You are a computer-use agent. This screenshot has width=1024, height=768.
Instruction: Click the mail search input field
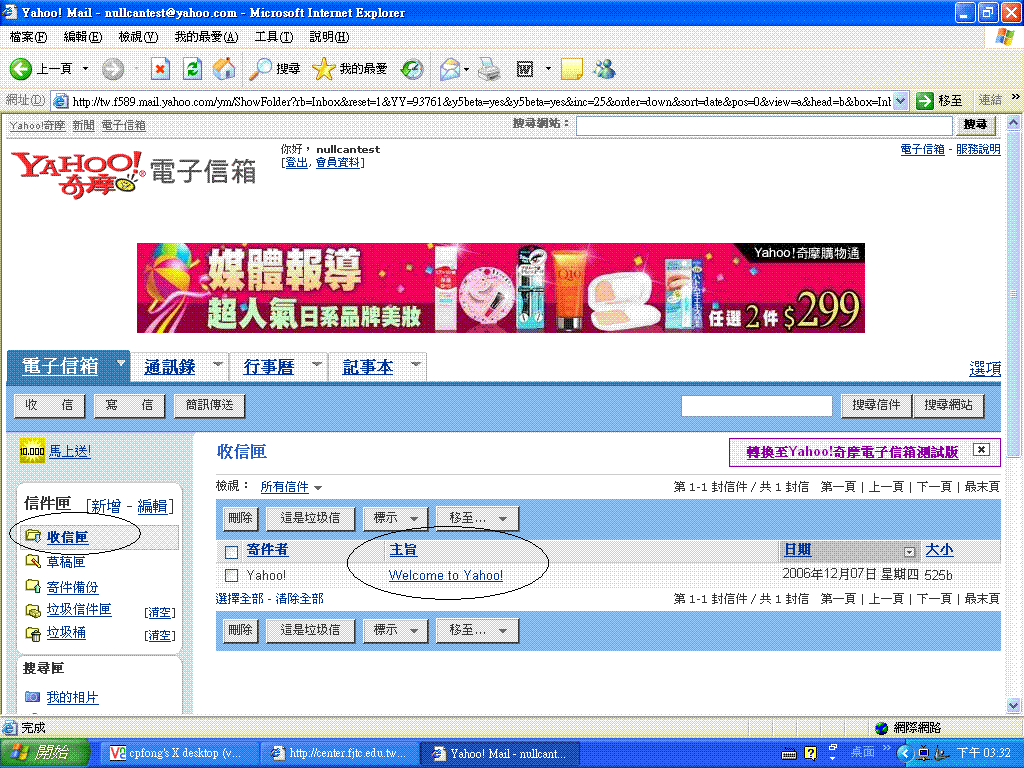pos(756,406)
